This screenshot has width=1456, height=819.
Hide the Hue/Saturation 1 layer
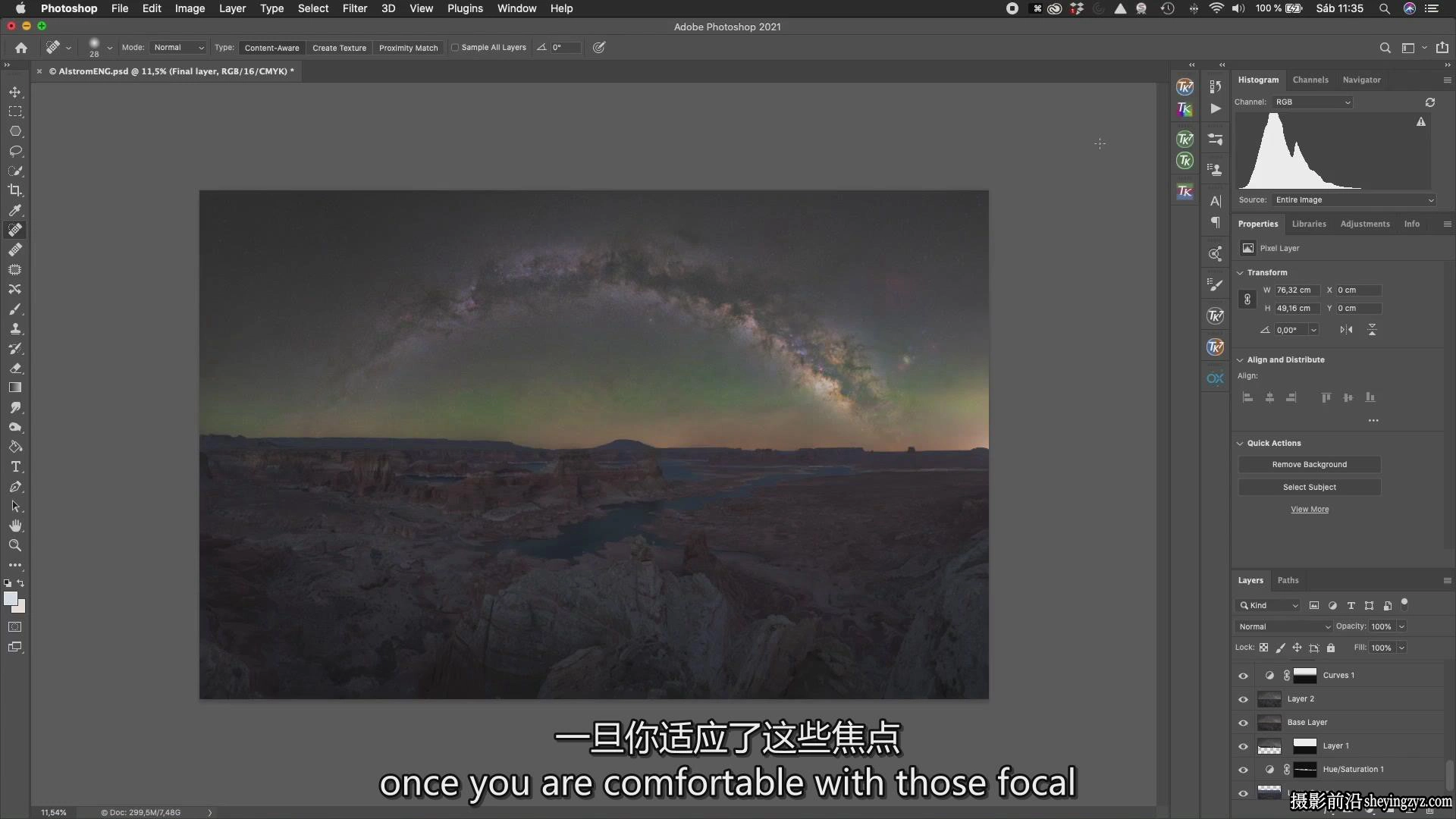[1243, 770]
